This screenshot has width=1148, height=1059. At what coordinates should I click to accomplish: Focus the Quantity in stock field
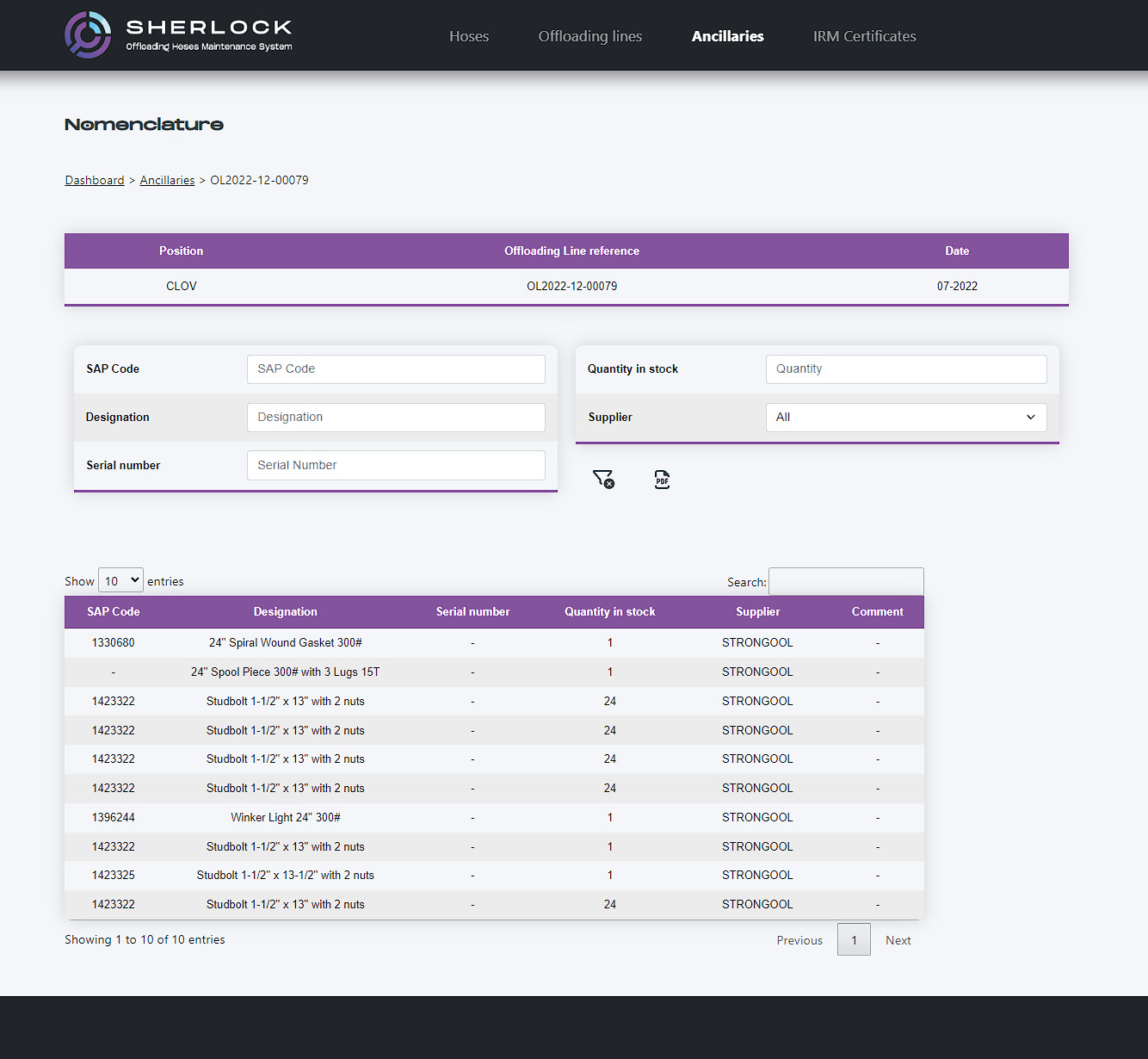click(906, 369)
